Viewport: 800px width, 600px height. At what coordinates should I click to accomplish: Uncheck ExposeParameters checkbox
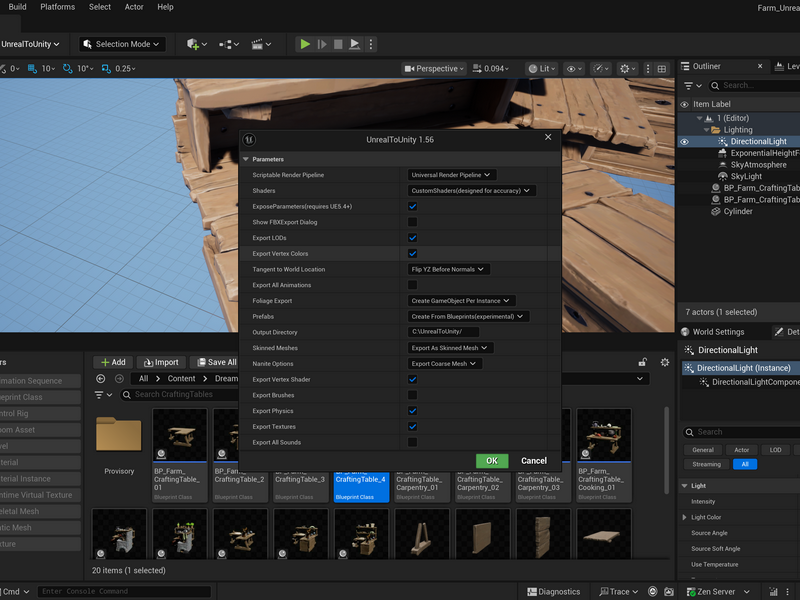(412, 207)
